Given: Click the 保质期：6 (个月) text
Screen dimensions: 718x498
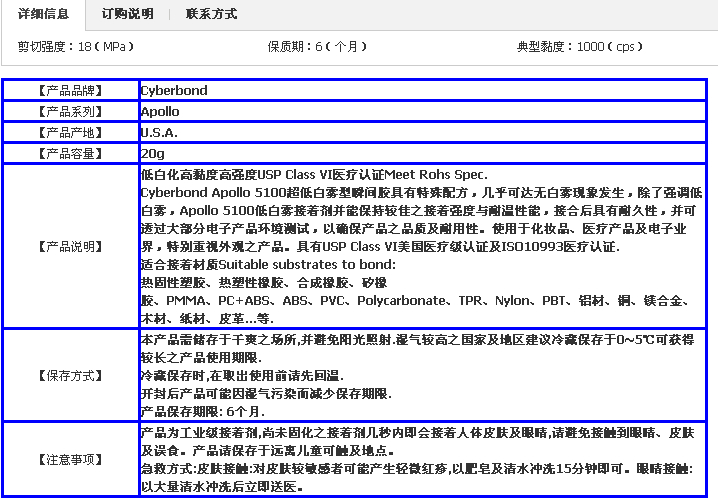Looking at the screenshot, I should [x=317, y=47].
